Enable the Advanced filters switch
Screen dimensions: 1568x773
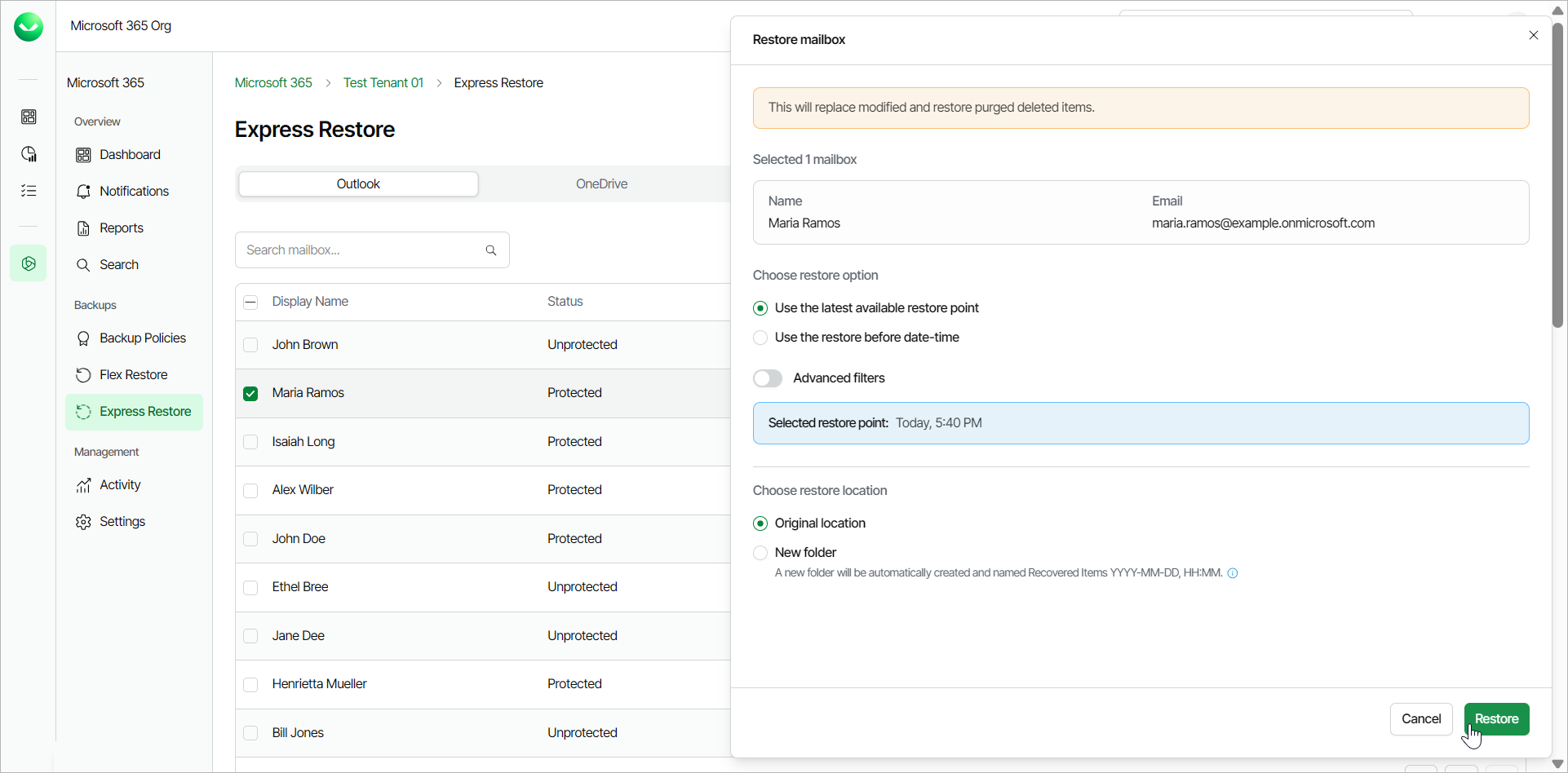(x=768, y=378)
